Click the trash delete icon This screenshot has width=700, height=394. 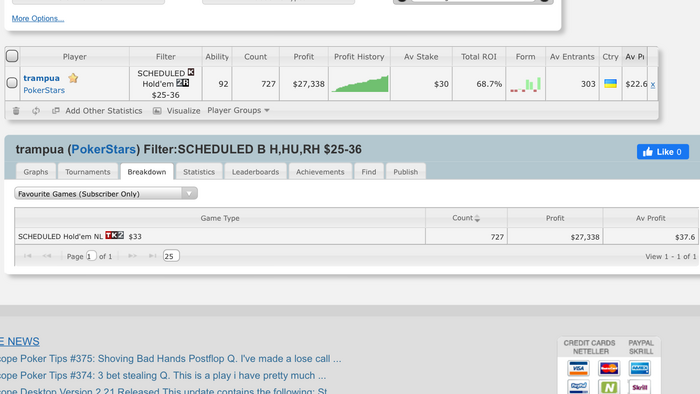coord(16,111)
